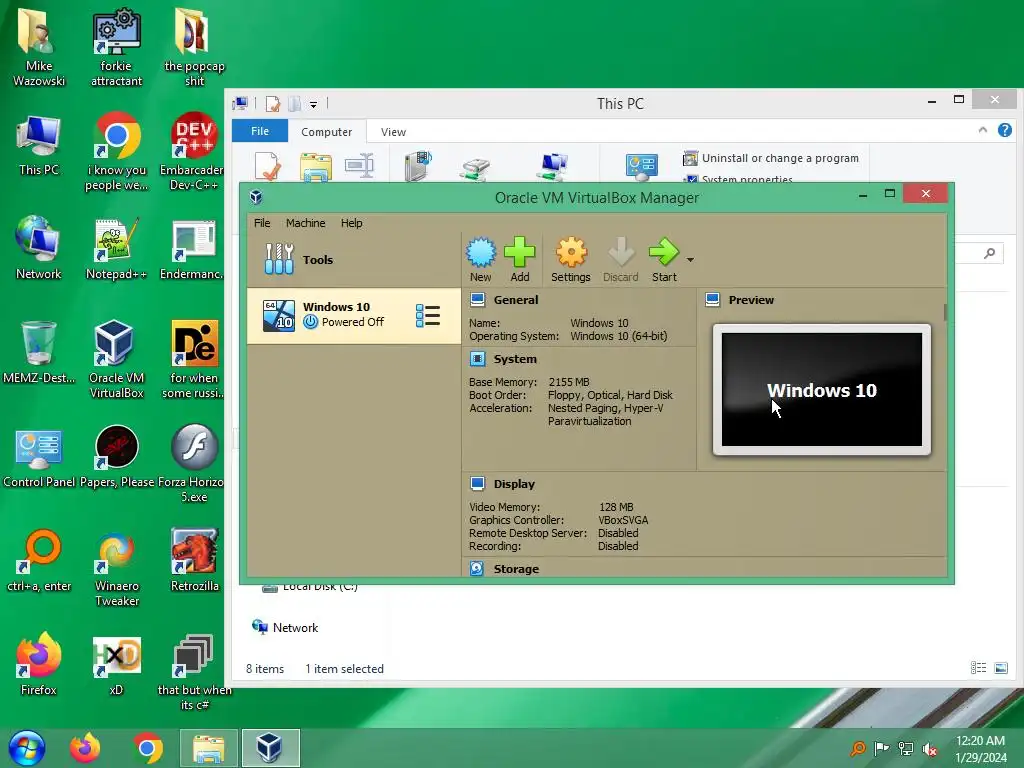The height and width of the screenshot is (768, 1024).
Task: Open the VirtualBox Machine menu
Action: (x=306, y=223)
